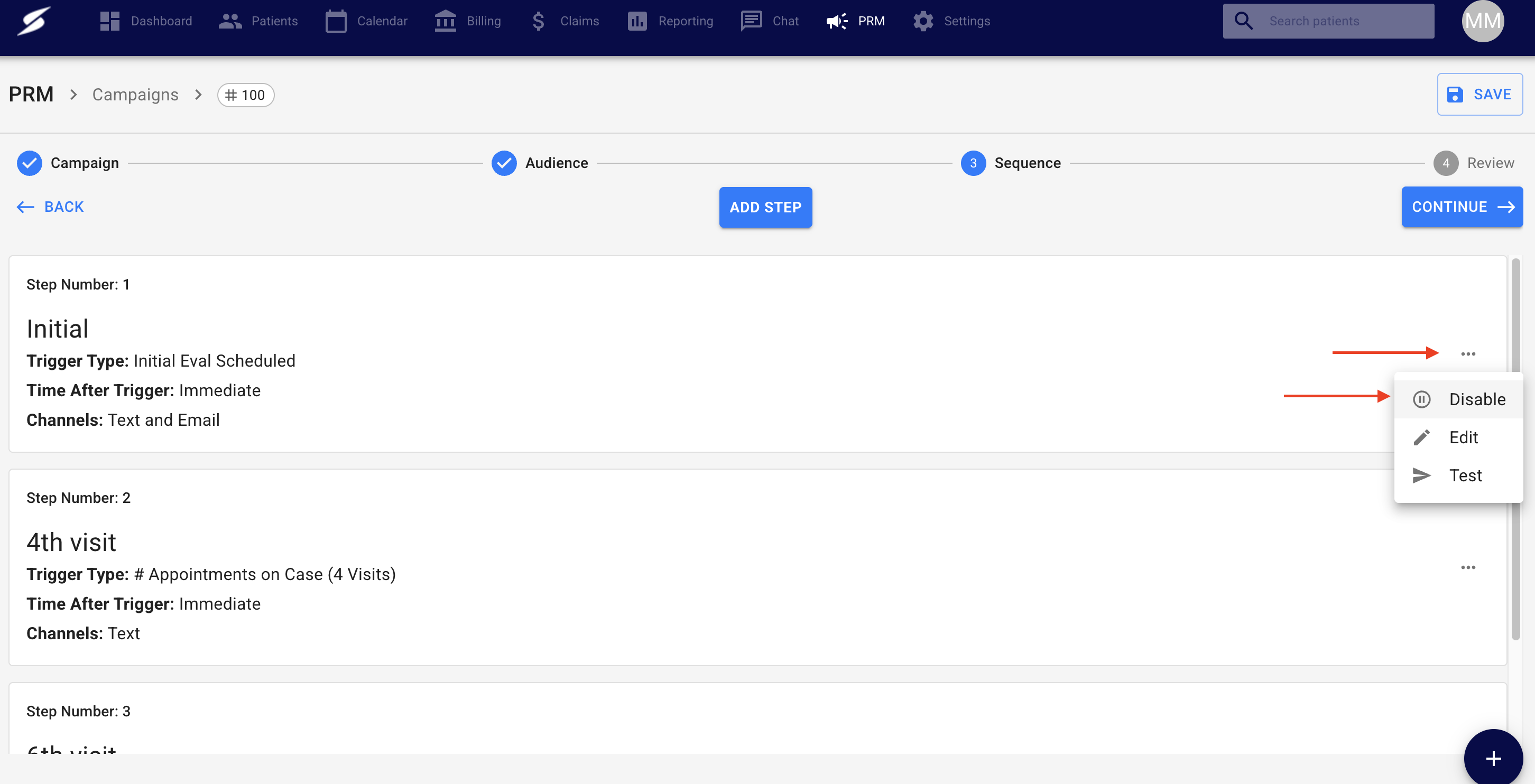Viewport: 1535px width, 784px height.
Task: Click the PRM megaphone icon
Action: (837, 21)
